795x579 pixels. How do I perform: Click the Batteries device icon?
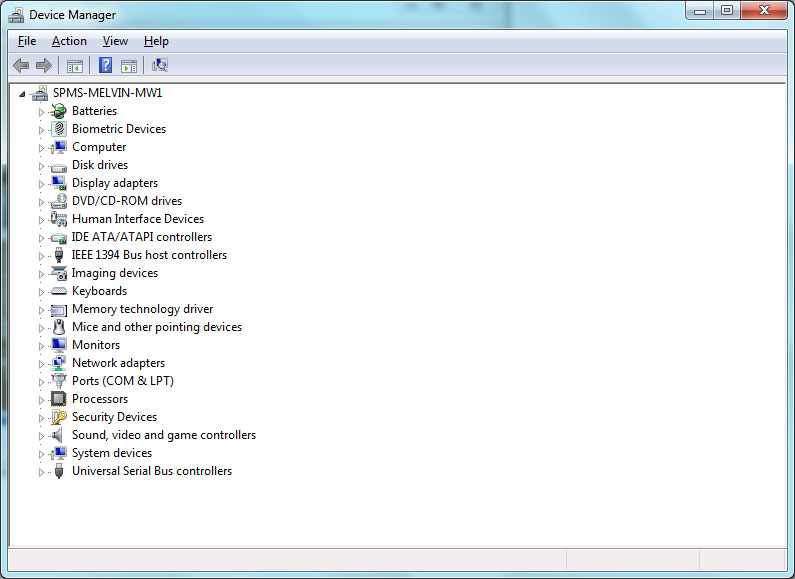tap(59, 111)
